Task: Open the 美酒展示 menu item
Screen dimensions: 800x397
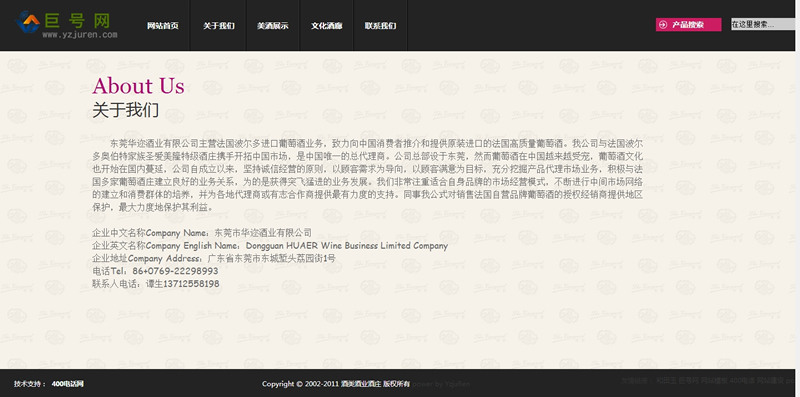Action: [x=273, y=26]
